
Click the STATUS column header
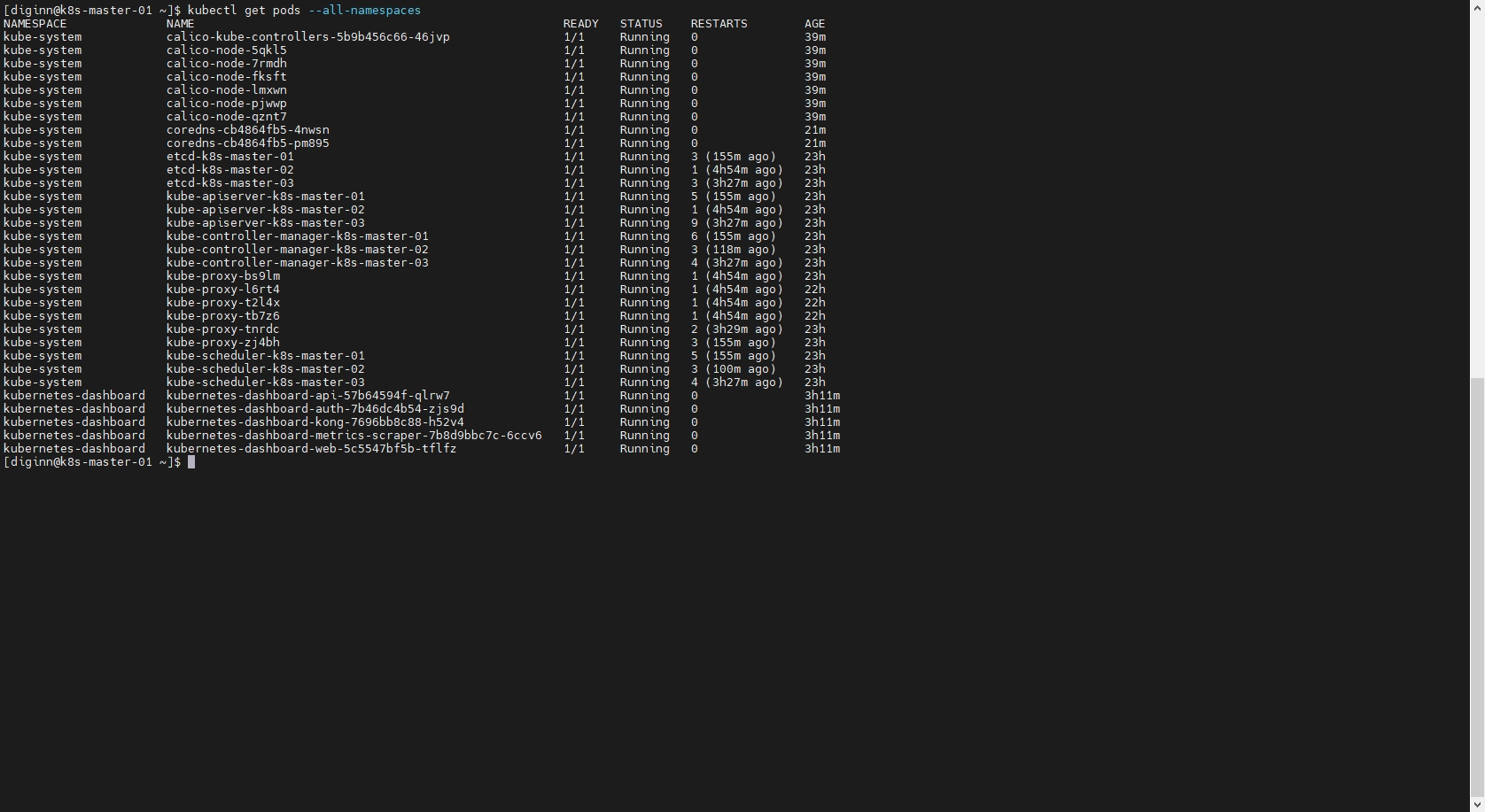pyautogui.click(x=641, y=24)
